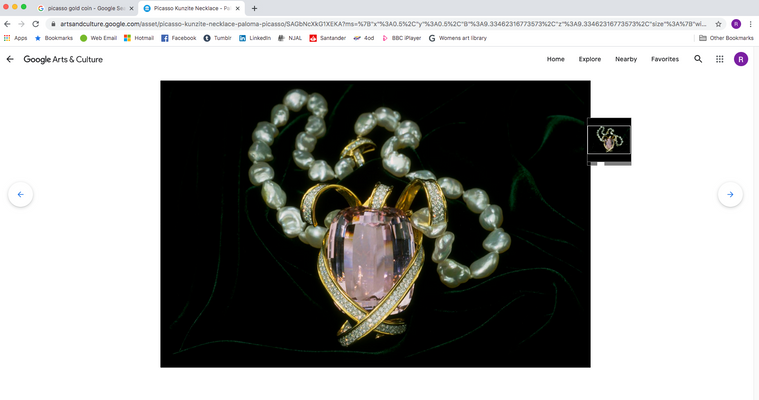Click the address bar URL
759x400 pixels.
pyautogui.click(x=382, y=24)
